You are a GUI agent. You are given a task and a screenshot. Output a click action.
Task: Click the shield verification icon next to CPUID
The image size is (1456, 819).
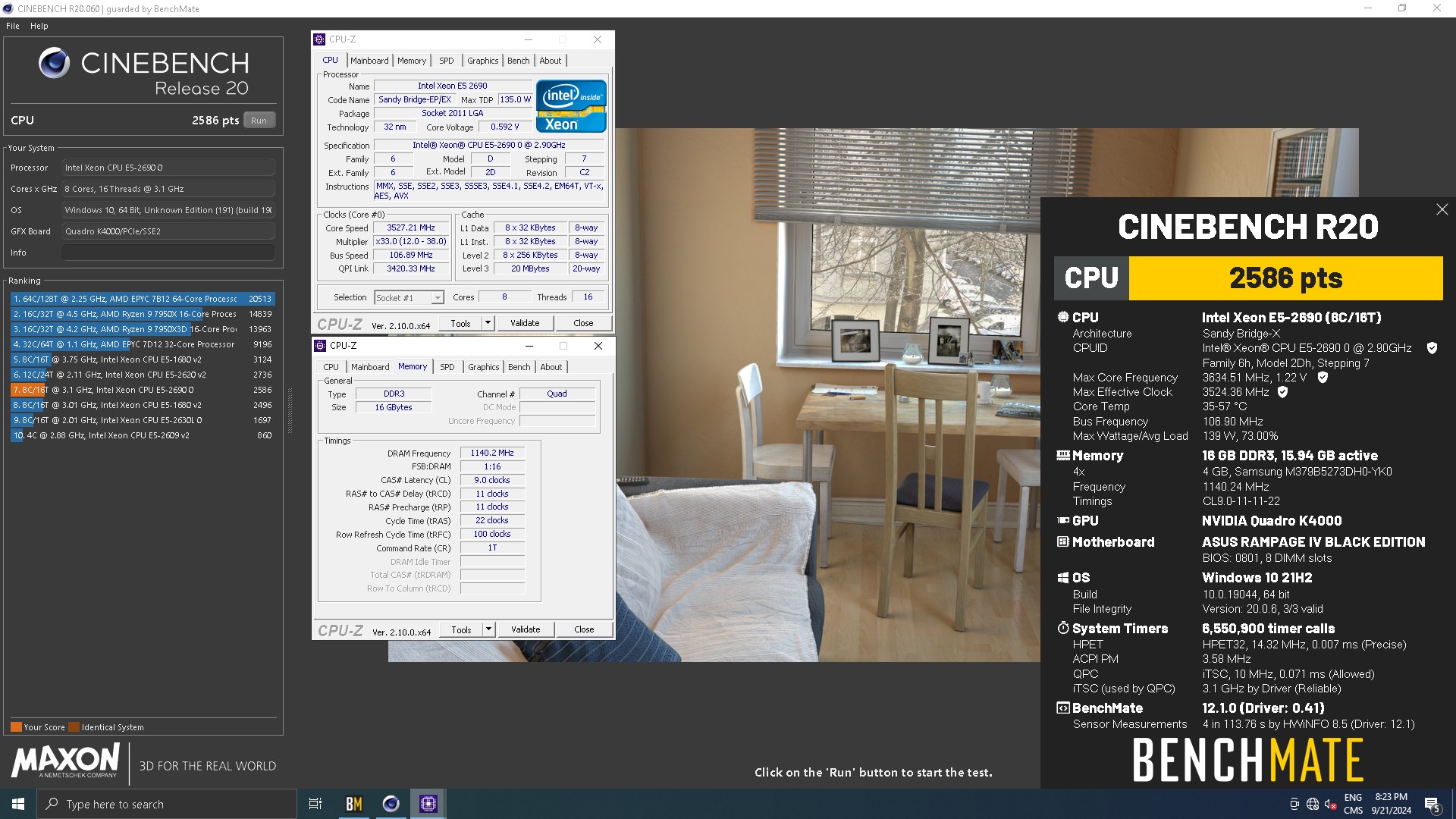(1432, 348)
